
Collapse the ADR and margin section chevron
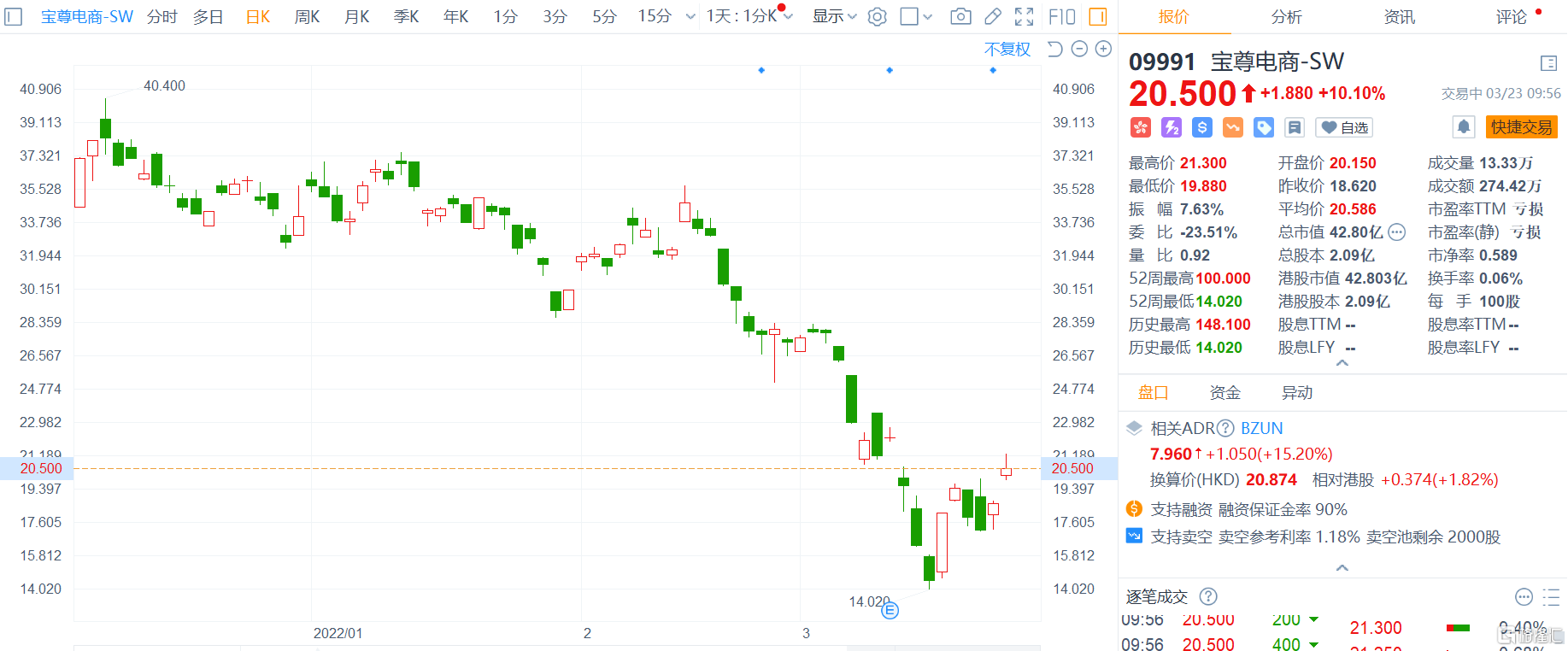tap(1342, 567)
